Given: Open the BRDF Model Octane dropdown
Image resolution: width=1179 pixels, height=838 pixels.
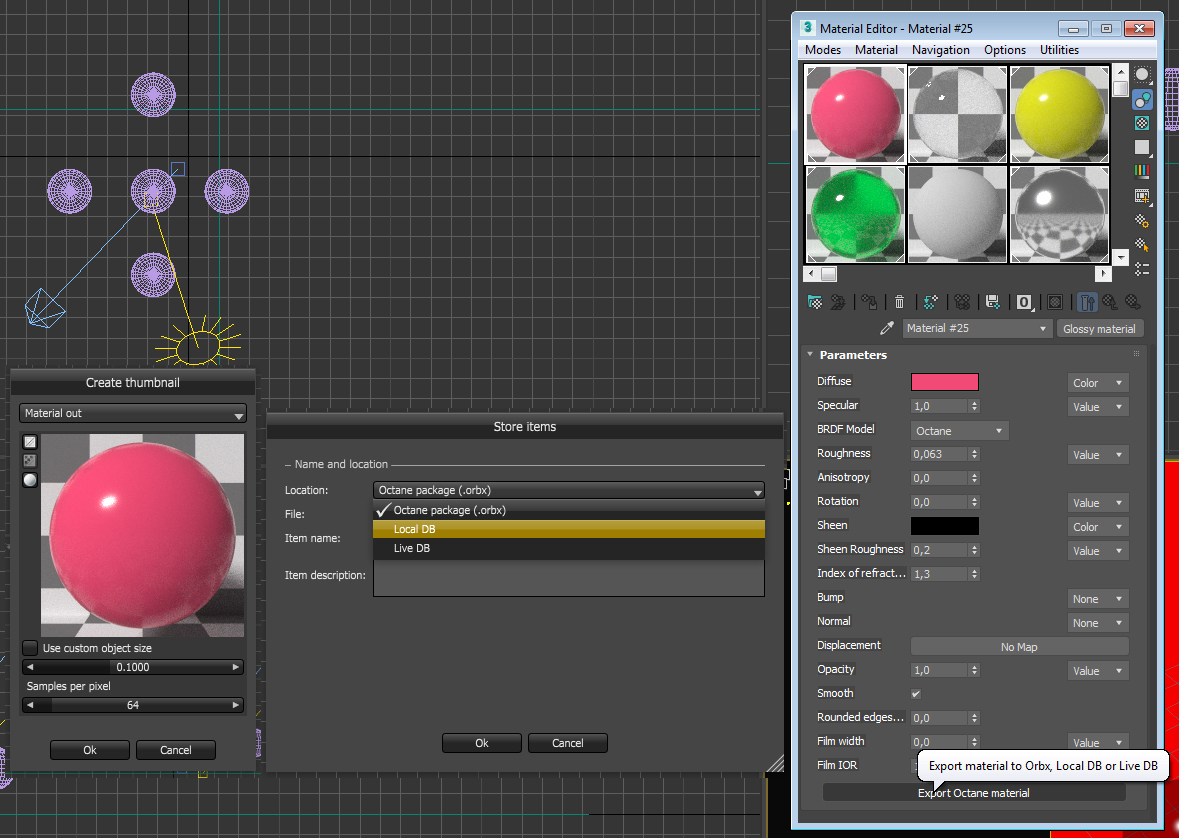Looking at the screenshot, I should pos(959,431).
